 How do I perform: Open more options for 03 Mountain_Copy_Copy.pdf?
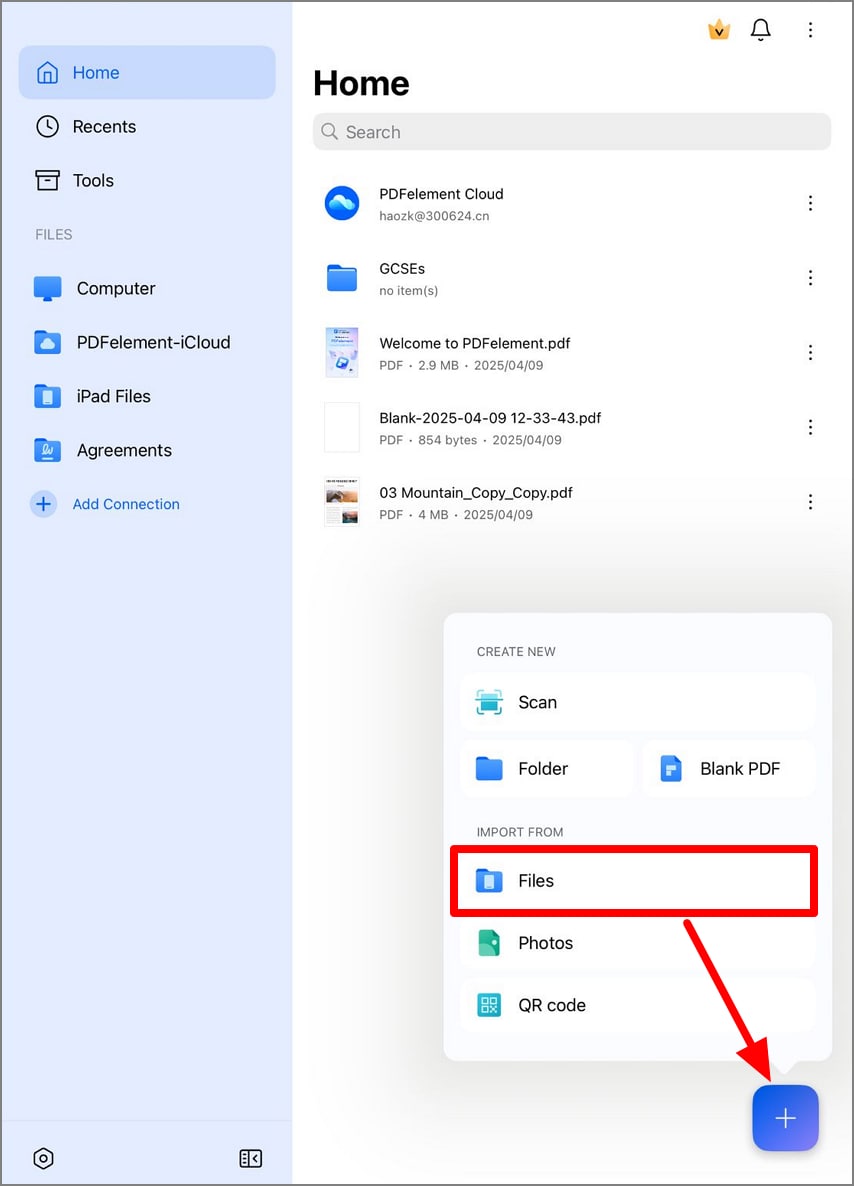pyautogui.click(x=810, y=501)
